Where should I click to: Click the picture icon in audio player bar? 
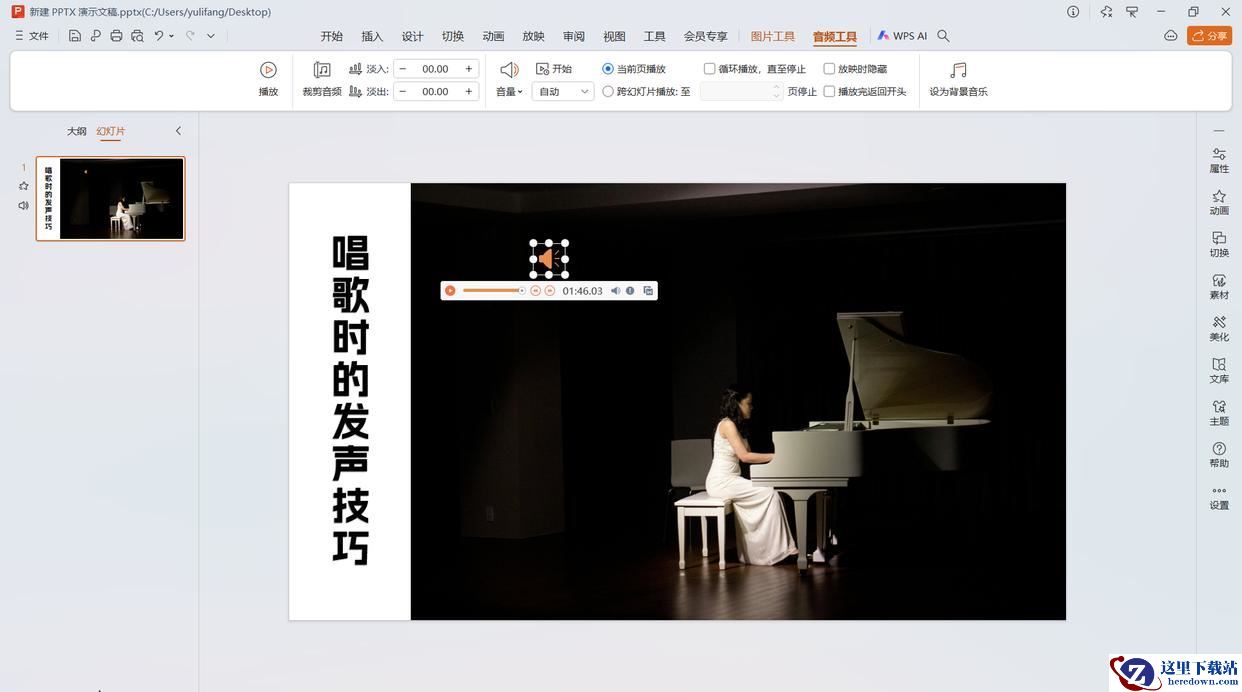tap(648, 291)
